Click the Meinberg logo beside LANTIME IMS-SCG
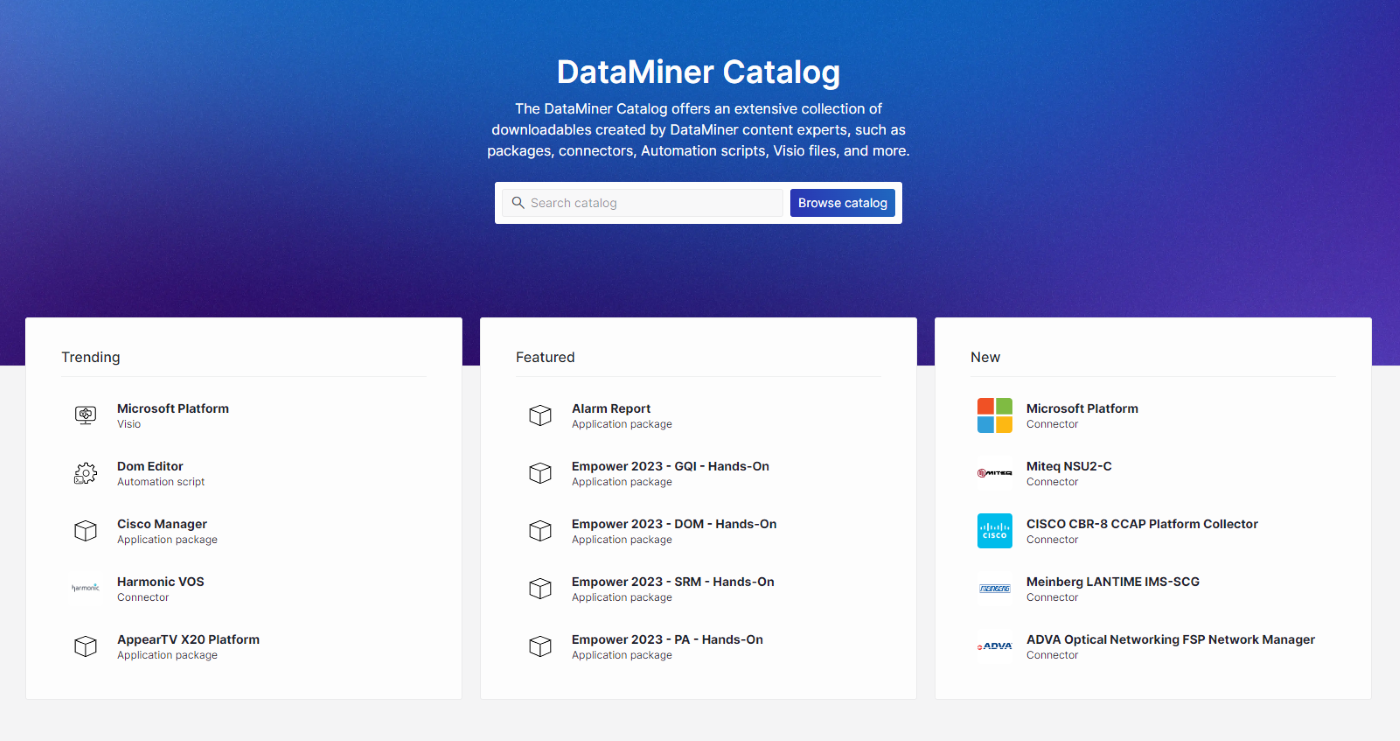1400x741 pixels. click(995, 588)
